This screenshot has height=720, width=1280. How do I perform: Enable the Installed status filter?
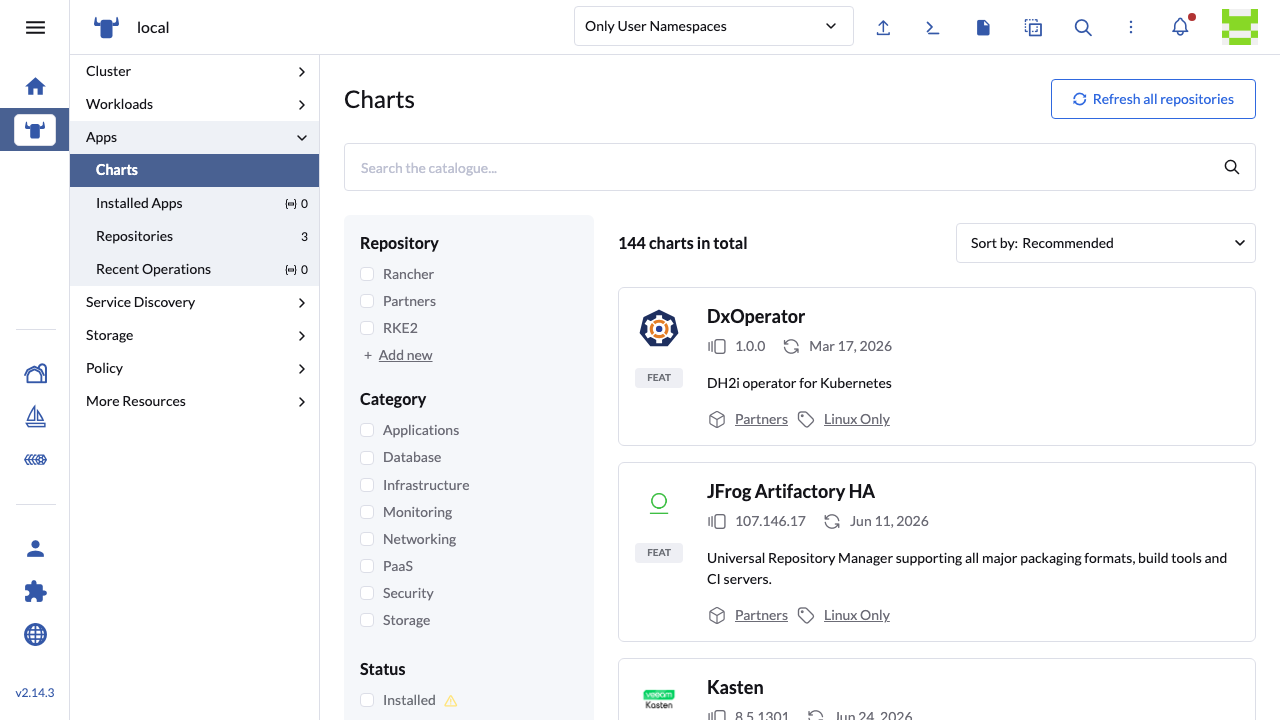(x=367, y=700)
